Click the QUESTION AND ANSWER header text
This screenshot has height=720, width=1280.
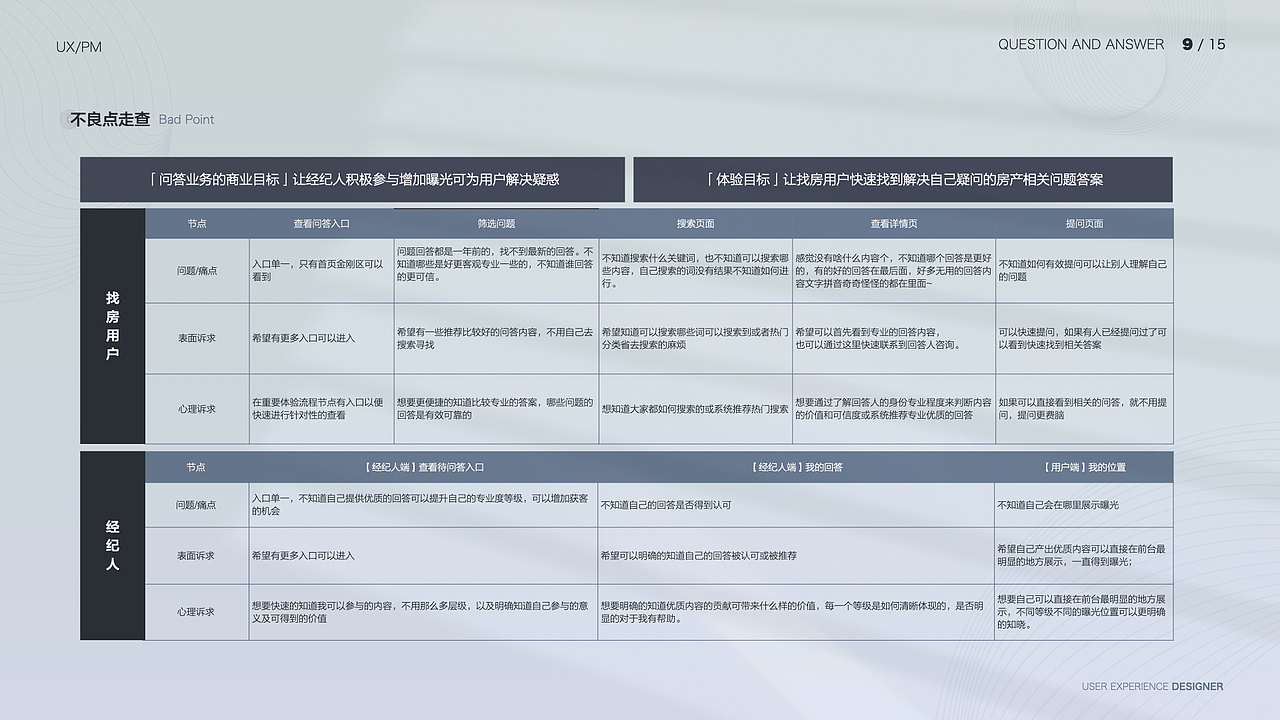[1079, 44]
